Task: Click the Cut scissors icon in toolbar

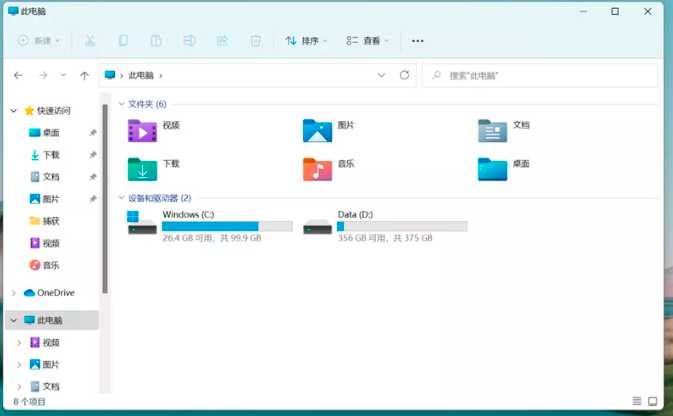Action: click(x=90, y=41)
